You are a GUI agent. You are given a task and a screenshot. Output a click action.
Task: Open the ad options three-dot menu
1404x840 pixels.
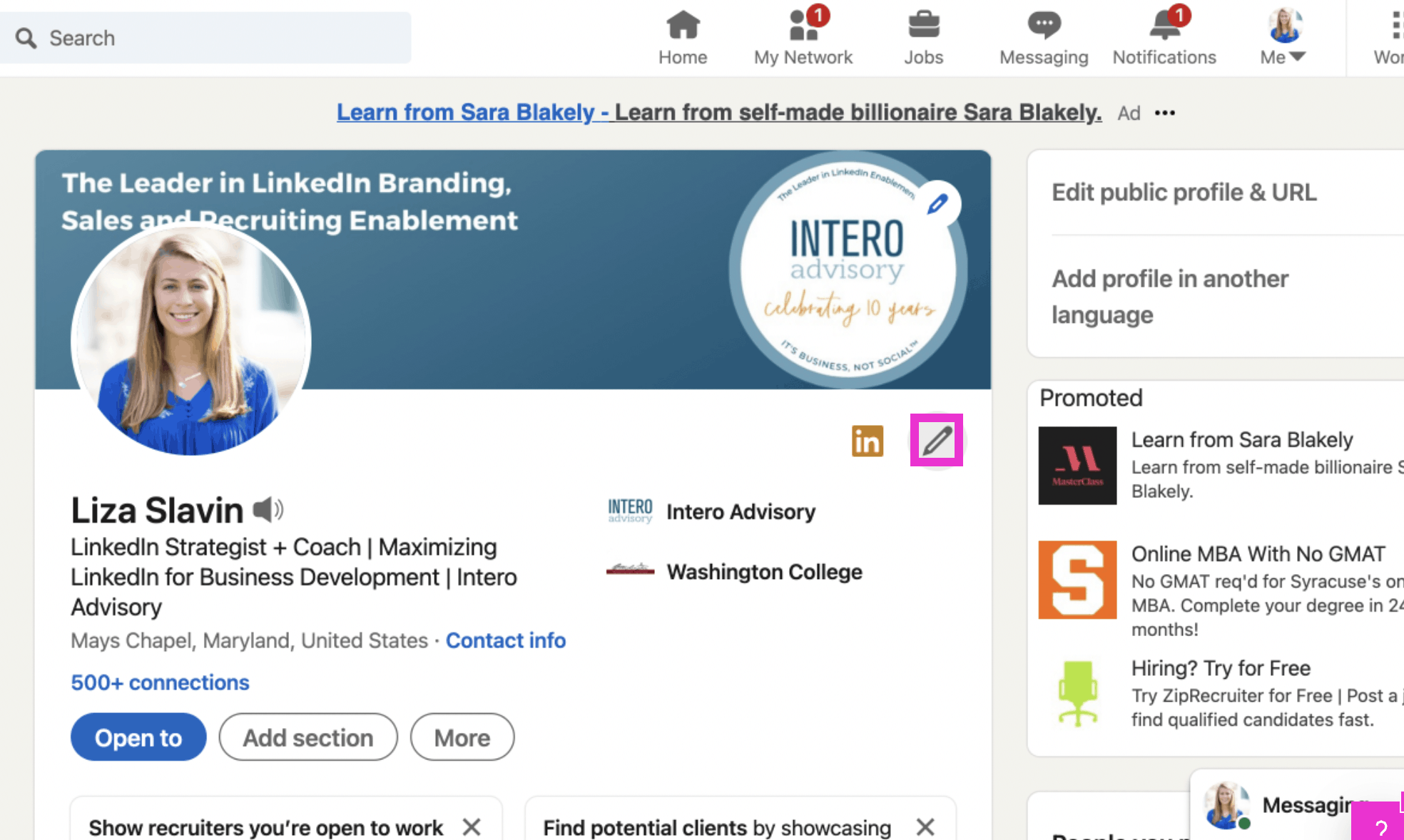click(x=1165, y=113)
